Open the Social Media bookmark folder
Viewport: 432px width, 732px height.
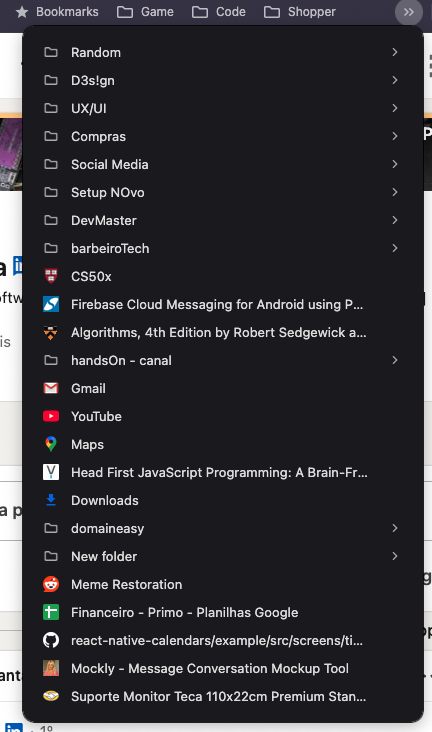pyautogui.click(x=223, y=164)
